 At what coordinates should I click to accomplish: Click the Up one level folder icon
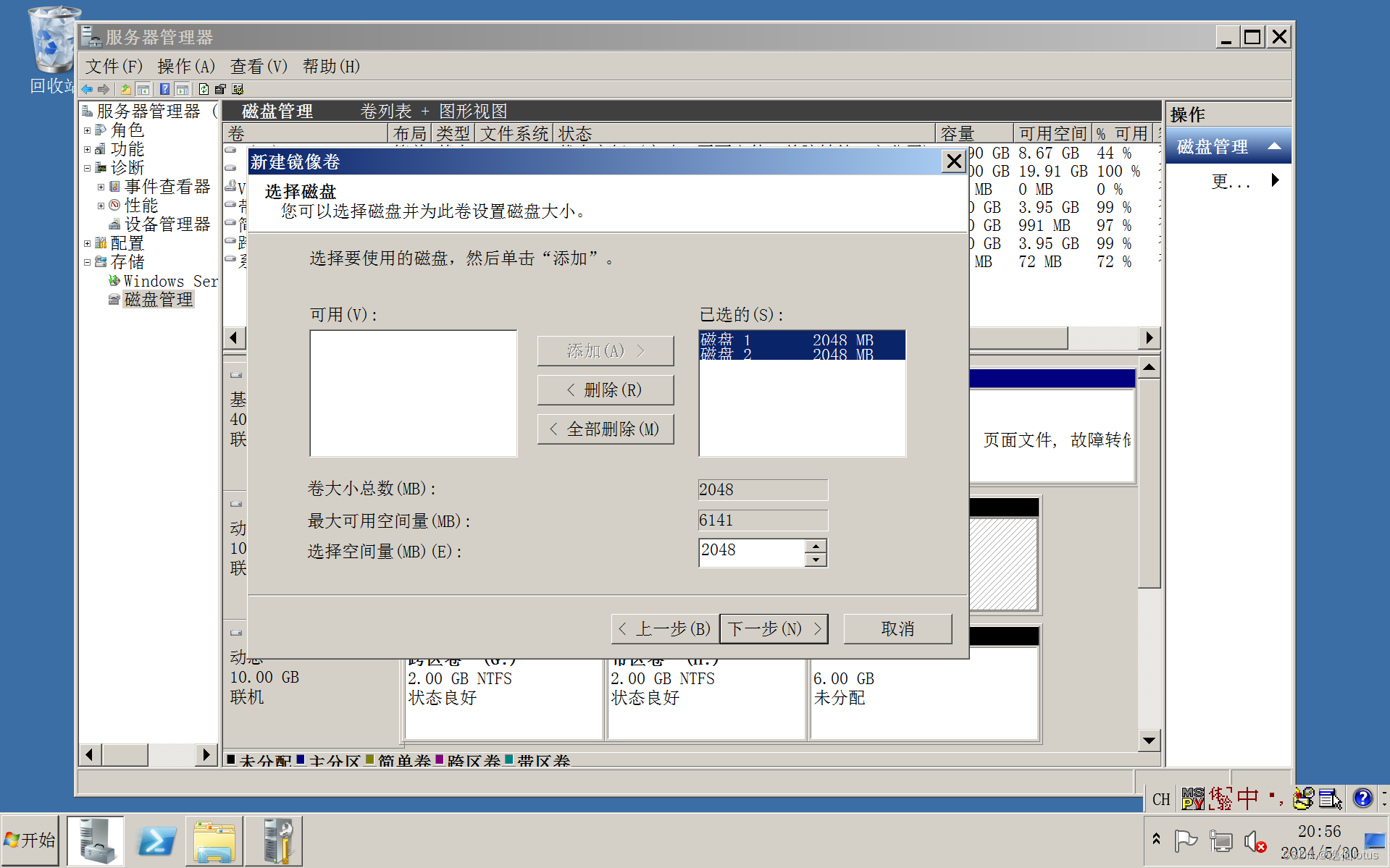pyautogui.click(x=126, y=89)
